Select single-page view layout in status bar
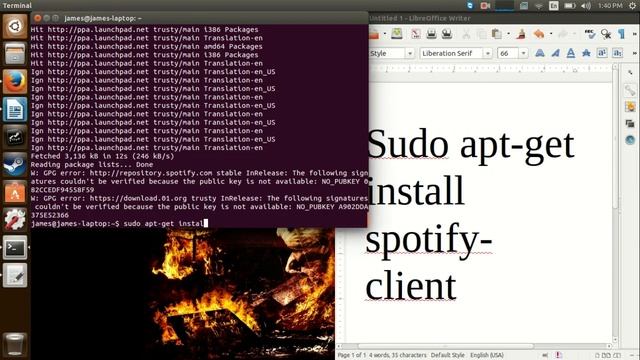 pyautogui.click(x=597, y=356)
